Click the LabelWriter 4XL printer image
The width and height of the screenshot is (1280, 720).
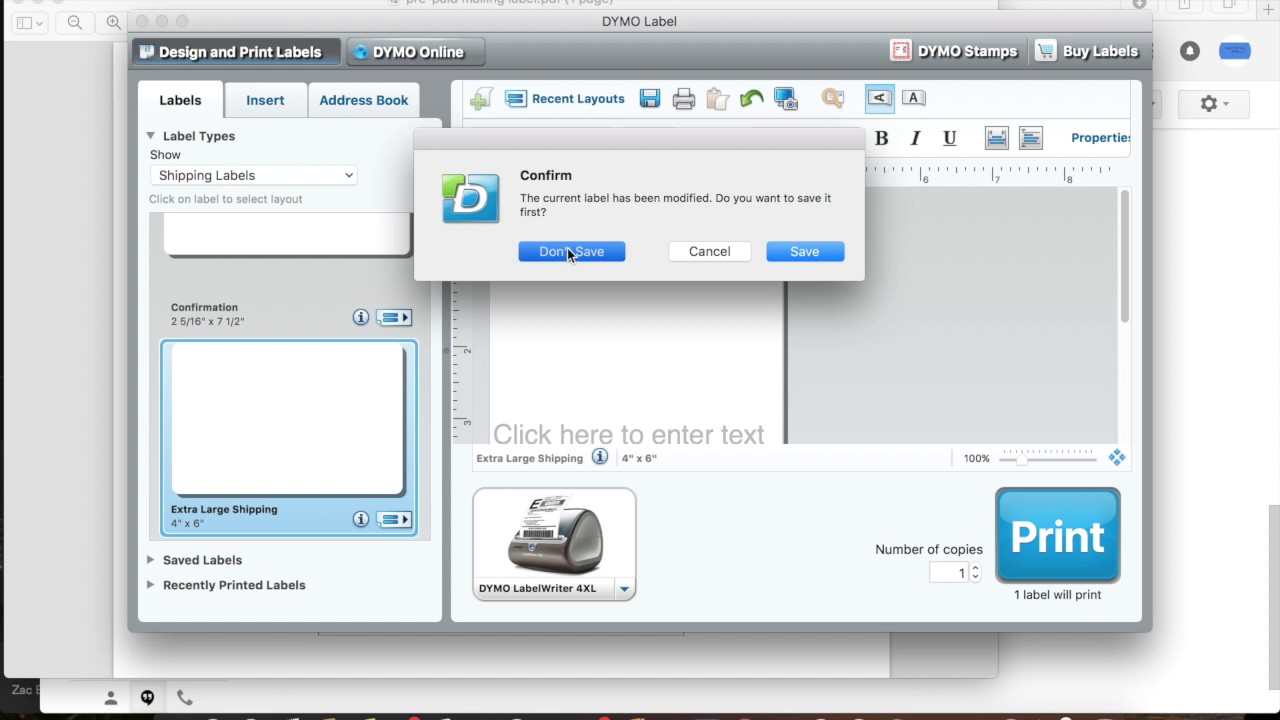click(554, 535)
